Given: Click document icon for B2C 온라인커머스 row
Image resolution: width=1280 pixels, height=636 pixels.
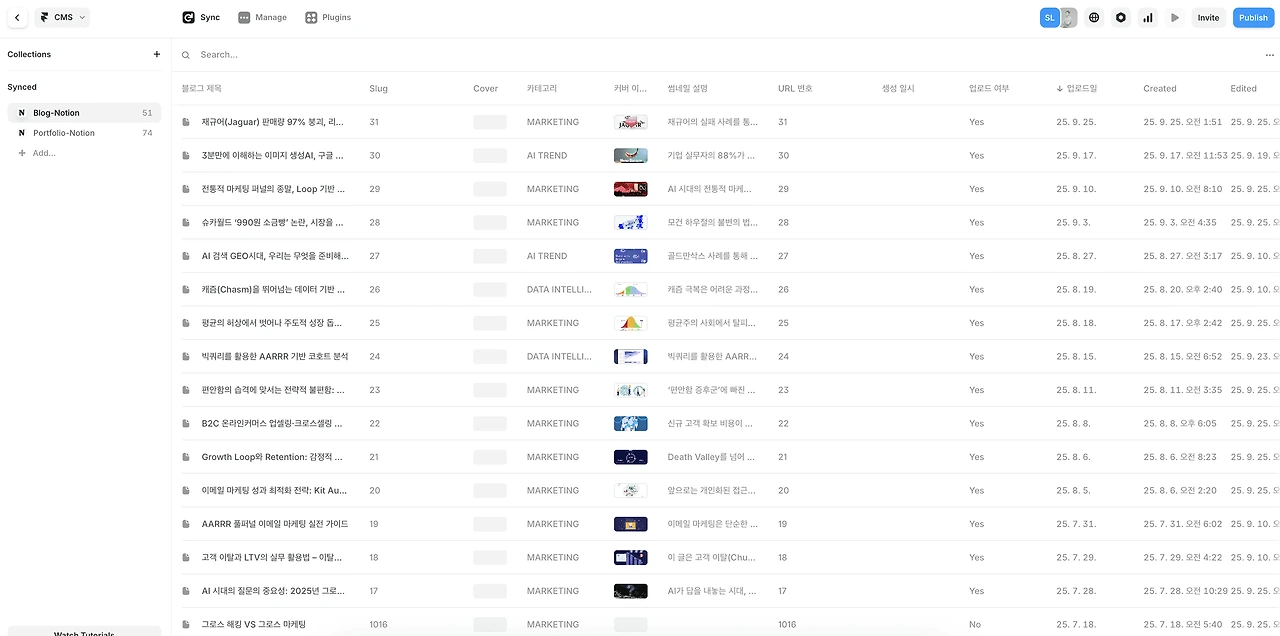Looking at the screenshot, I should (186, 424).
